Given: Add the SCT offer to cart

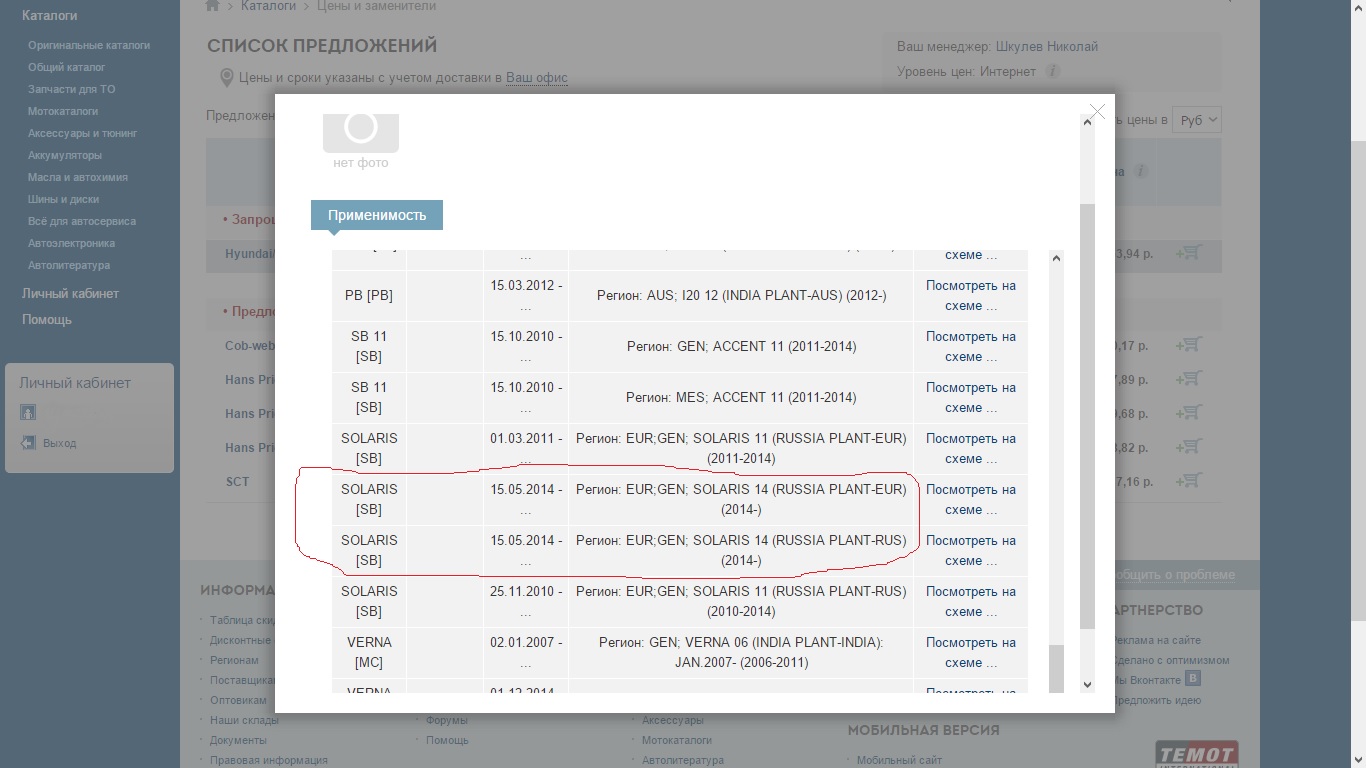Looking at the screenshot, I should pos(1188,481).
